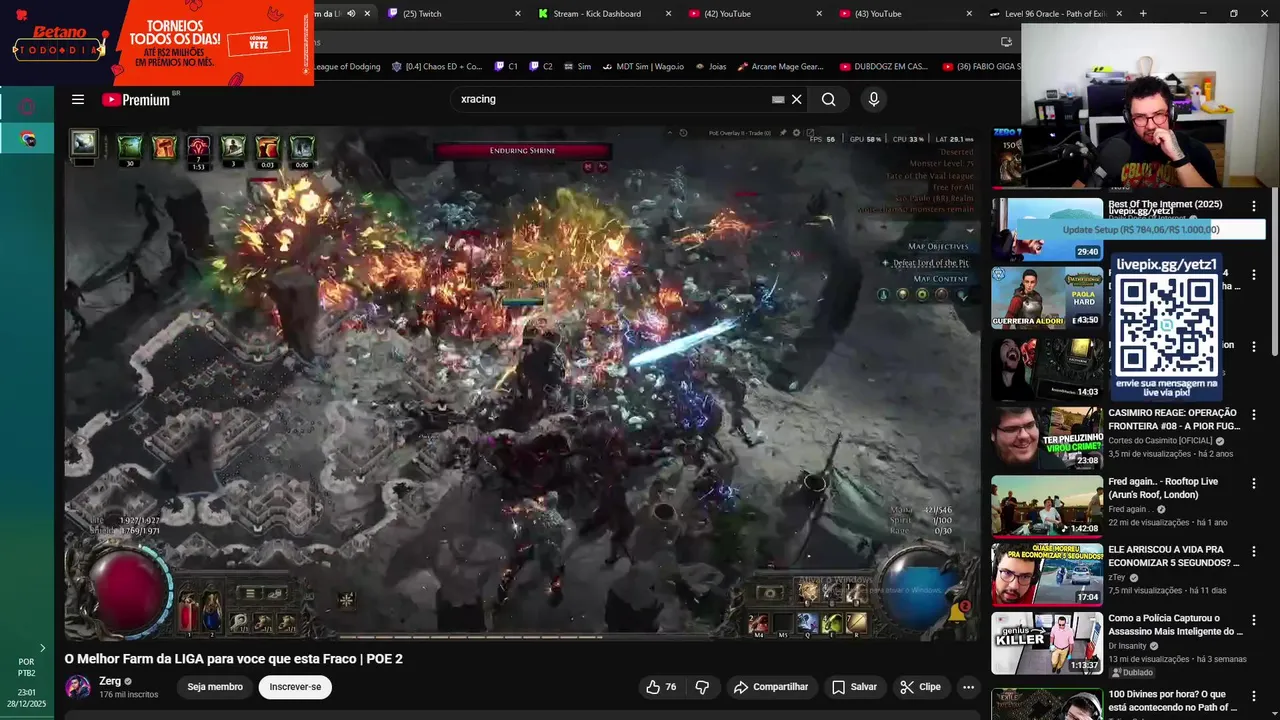The width and height of the screenshot is (1280, 720).
Task: Open options menu for Guerreira Aldori video
Action: pyautogui.click(x=1254, y=274)
